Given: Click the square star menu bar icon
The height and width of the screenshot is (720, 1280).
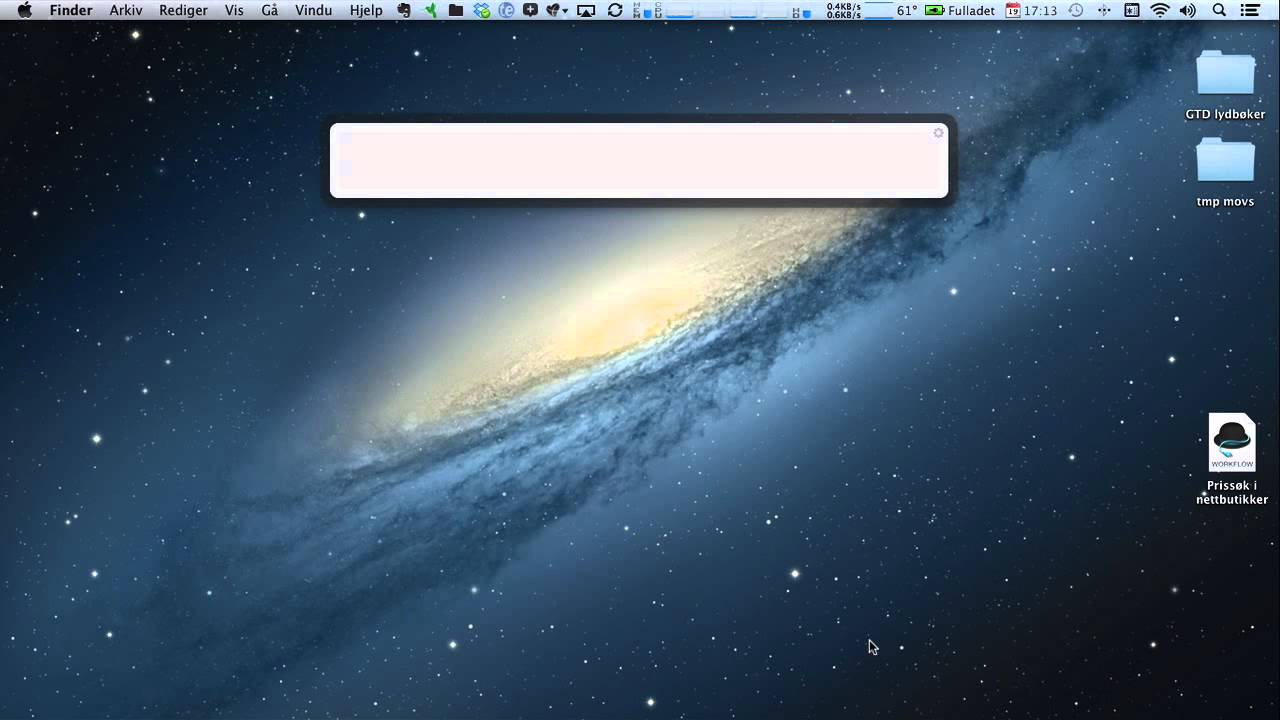Looking at the screenshot, I should (x=1132, y=10).
